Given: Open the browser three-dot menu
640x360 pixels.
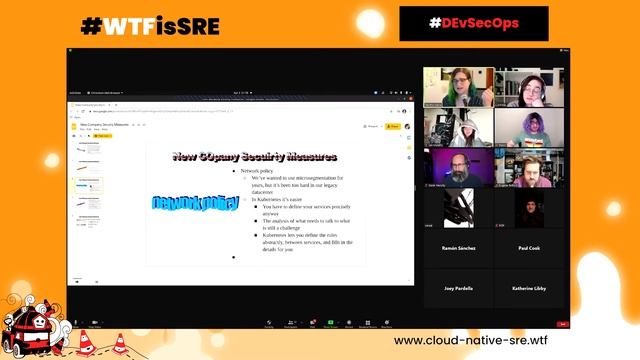Looking at the screenshot, I should 411,111.
